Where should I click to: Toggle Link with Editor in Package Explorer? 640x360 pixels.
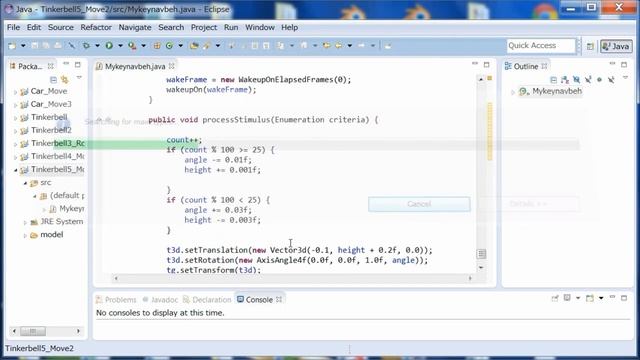[65, 79]
